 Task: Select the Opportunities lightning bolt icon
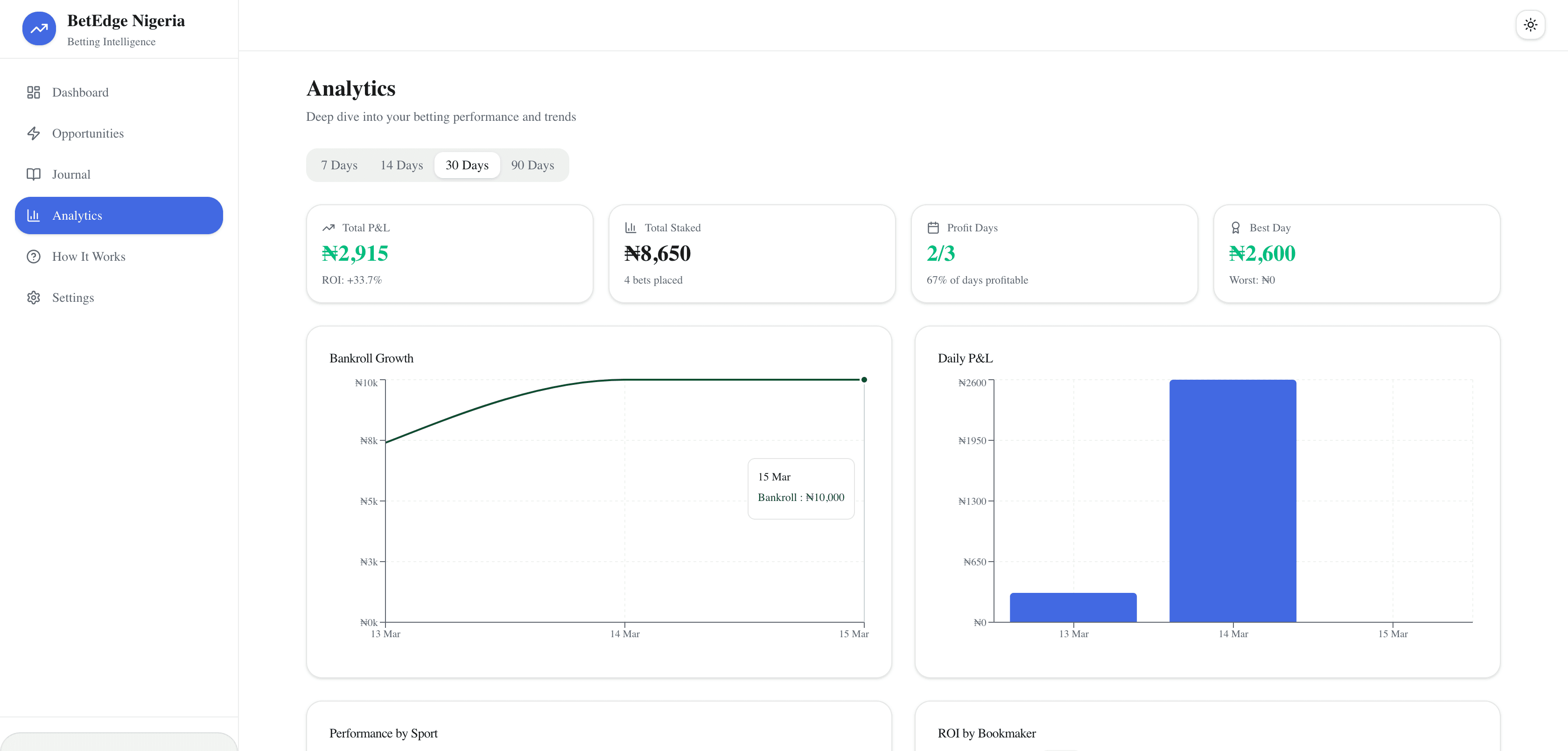point(34,133)
